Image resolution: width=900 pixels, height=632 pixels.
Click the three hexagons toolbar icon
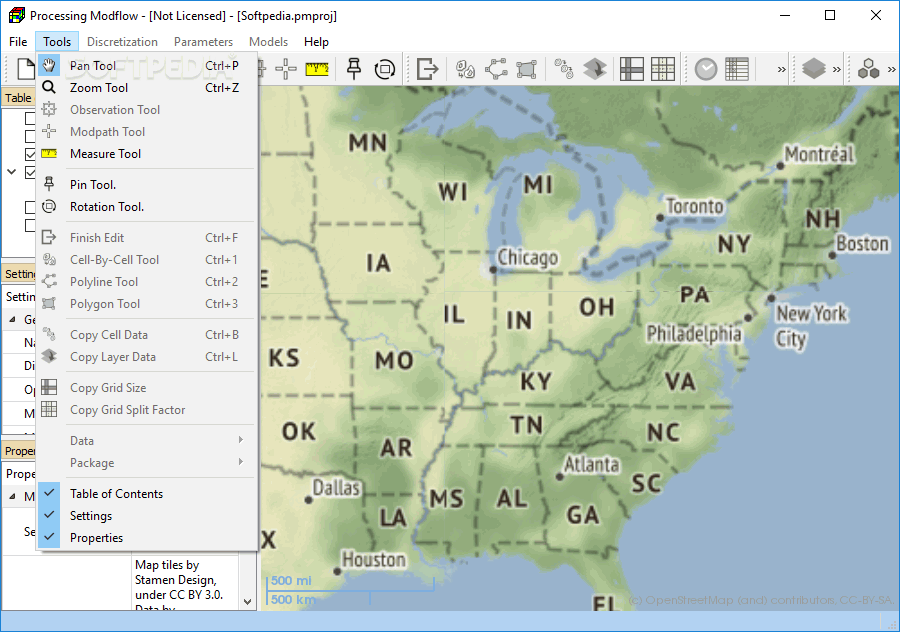[x=868, y=69]
